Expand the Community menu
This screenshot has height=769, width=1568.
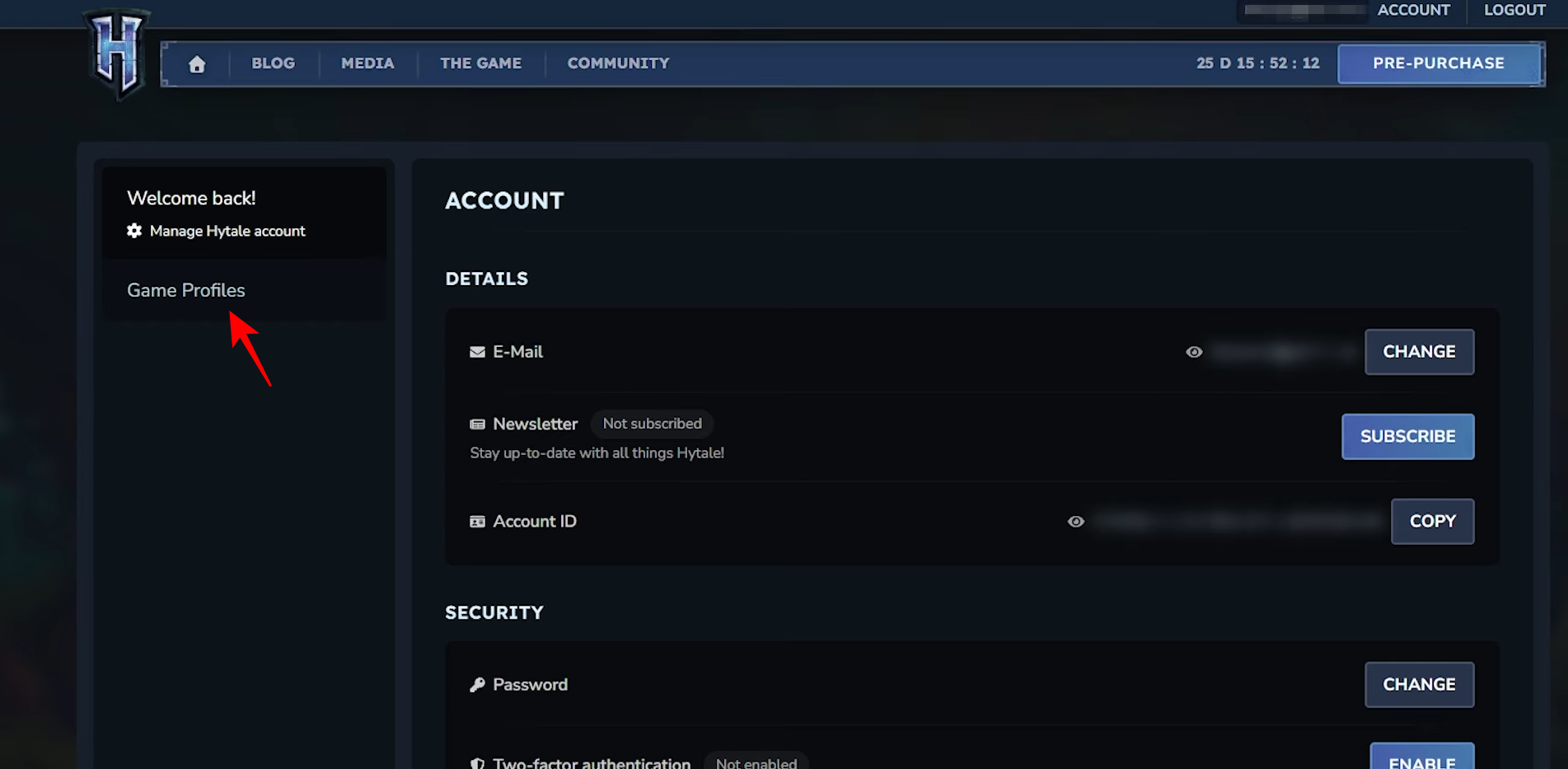[x=618, y=63]
